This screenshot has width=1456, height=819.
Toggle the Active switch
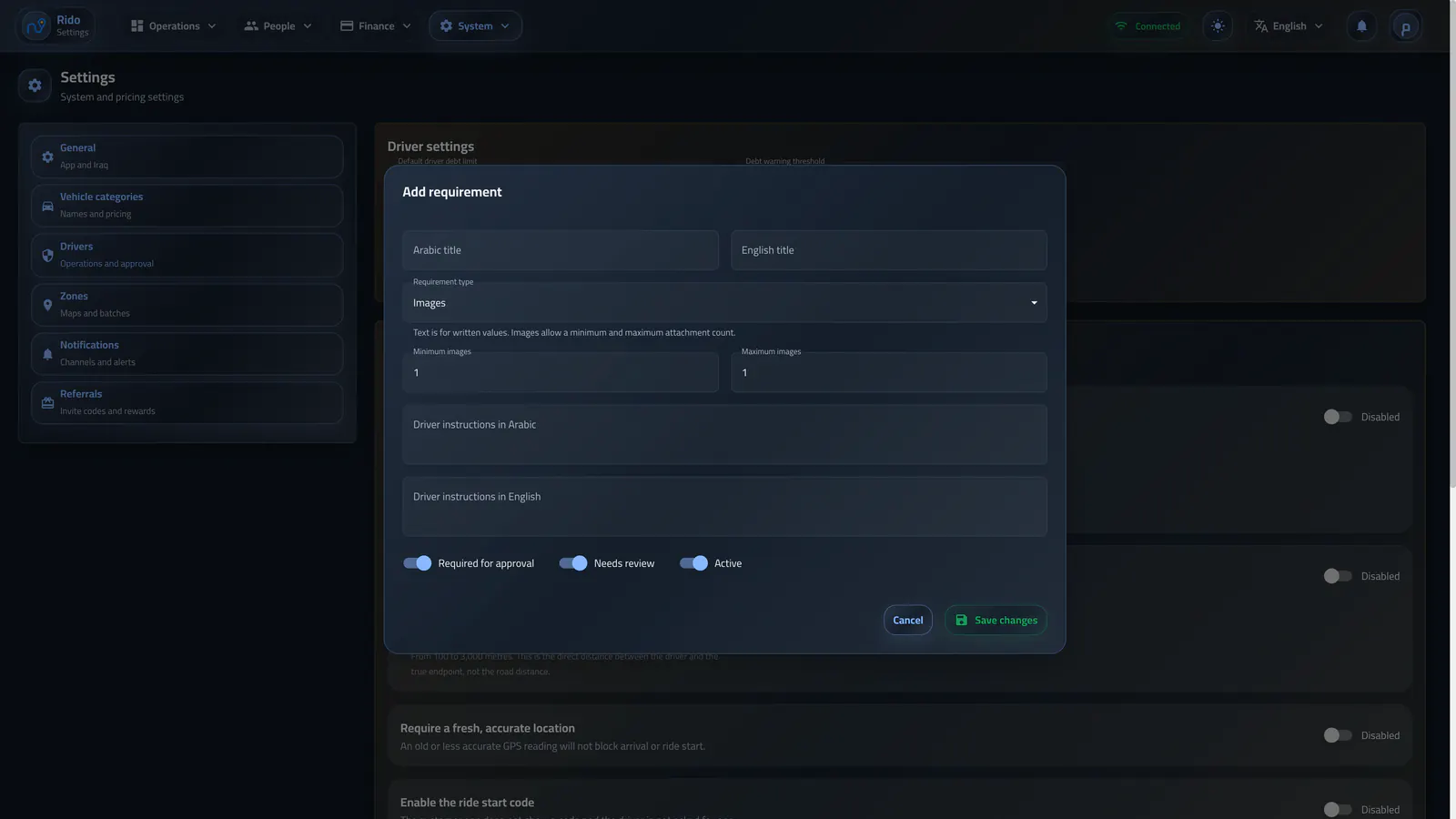(693, 563)
